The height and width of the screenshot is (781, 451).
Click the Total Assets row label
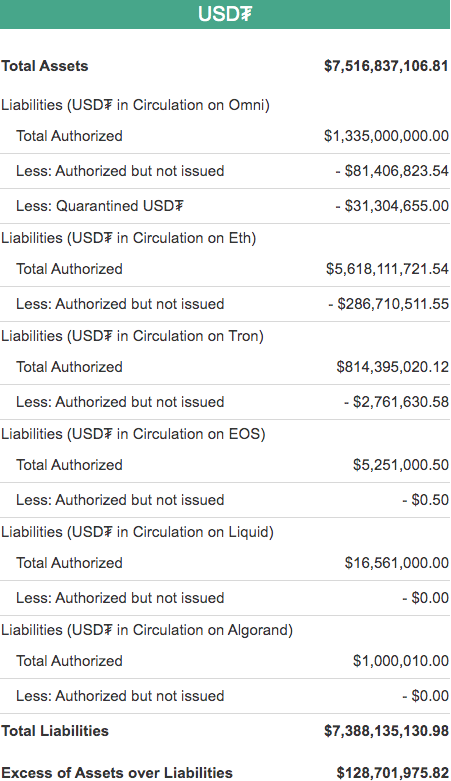pos(44,66)
